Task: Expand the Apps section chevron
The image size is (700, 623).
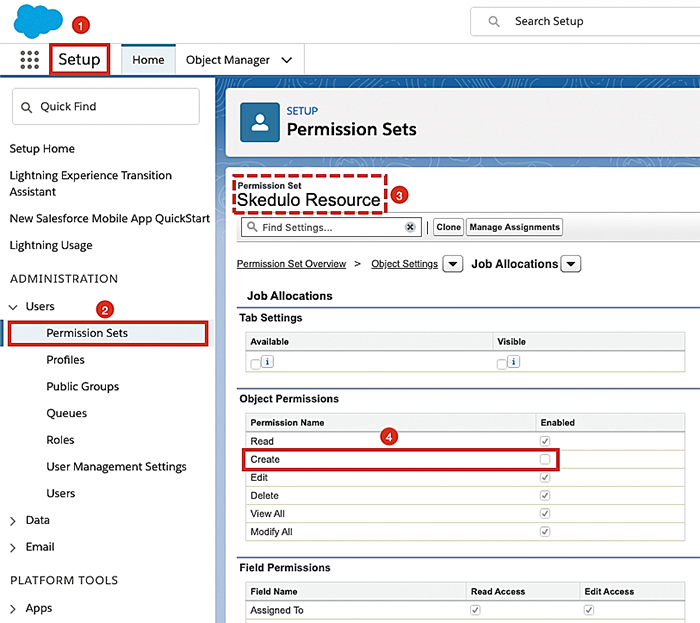Action: coord(13,609)
